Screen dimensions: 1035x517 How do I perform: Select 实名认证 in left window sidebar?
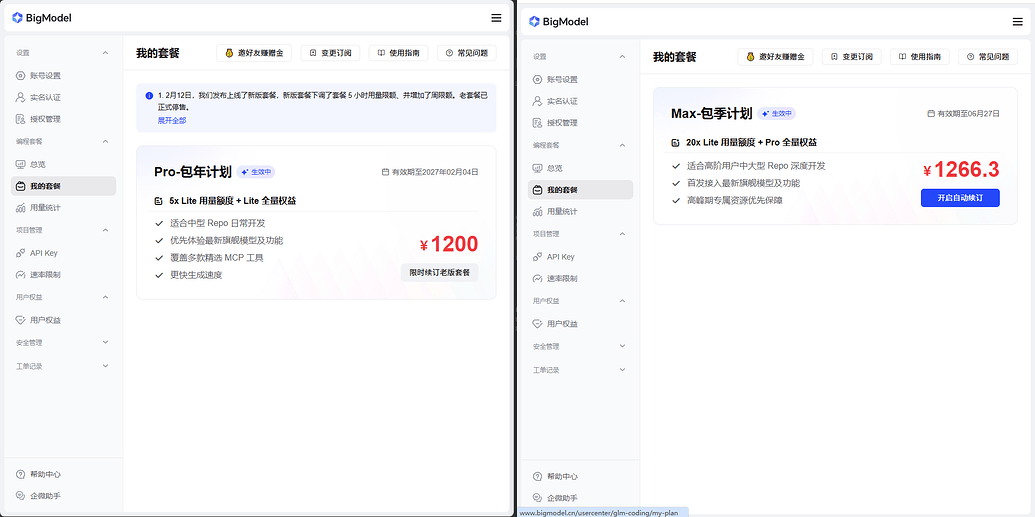[x=63, y=97]
